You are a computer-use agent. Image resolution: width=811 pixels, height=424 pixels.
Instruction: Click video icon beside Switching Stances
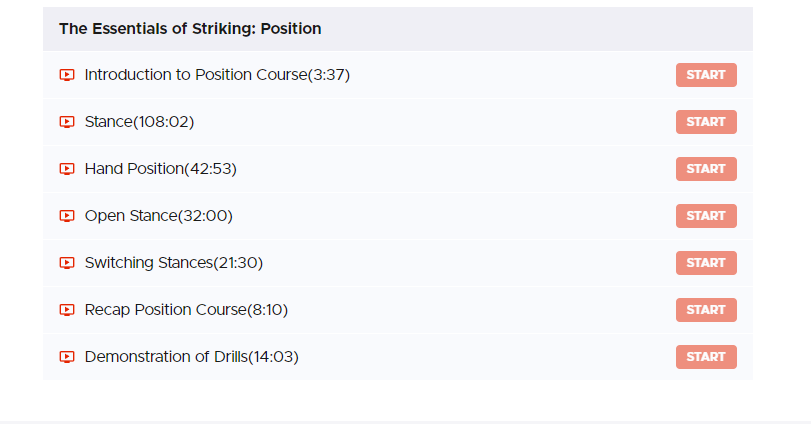(x=67, y=263)
